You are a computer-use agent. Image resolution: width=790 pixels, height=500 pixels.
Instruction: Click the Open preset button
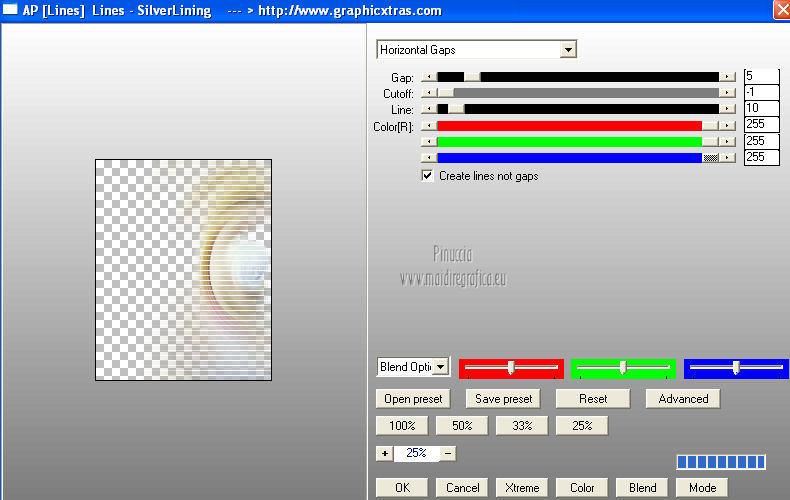click(x=413, y=399)
